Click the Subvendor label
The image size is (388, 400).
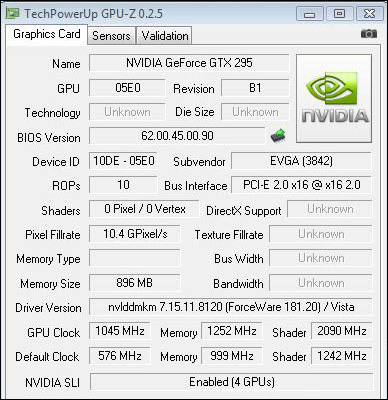click(x=199, y=162)
